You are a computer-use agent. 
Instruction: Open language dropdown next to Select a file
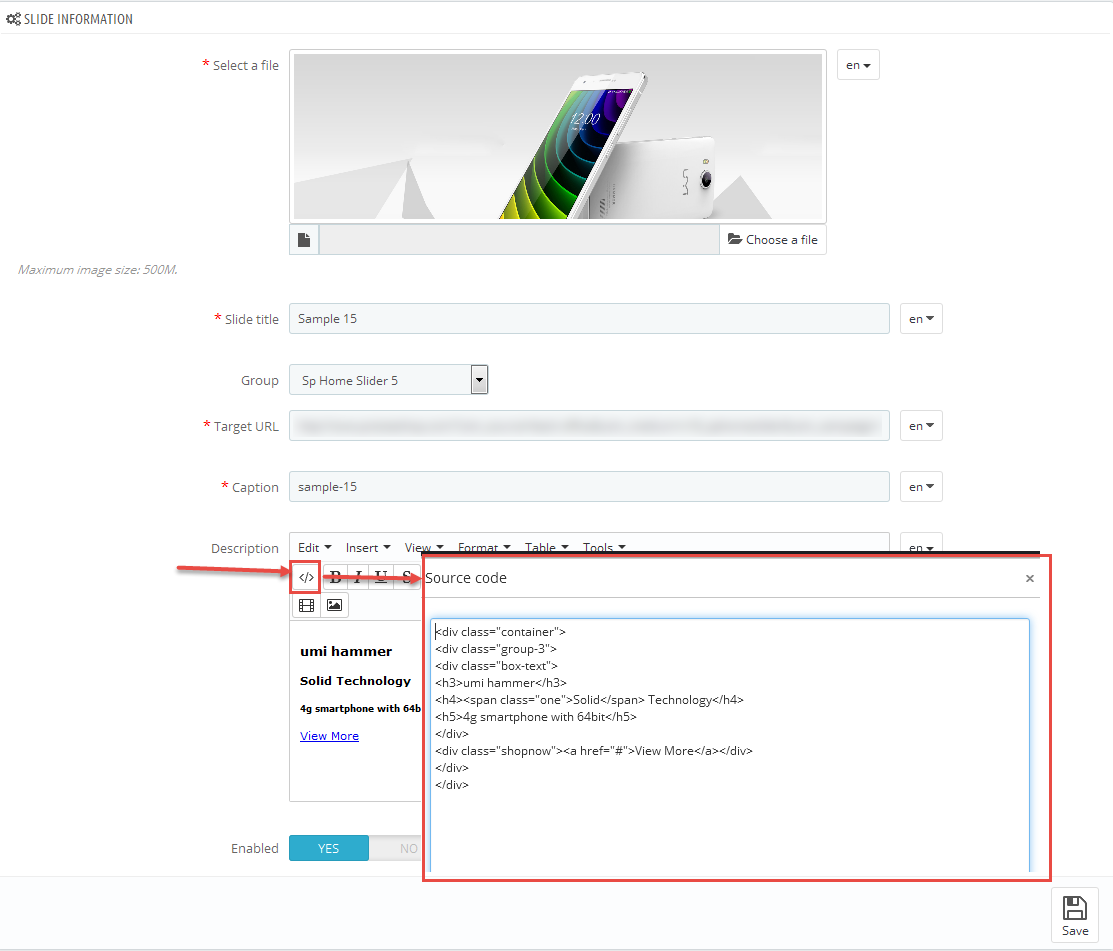pyautogui.click(x=858, y=65)
